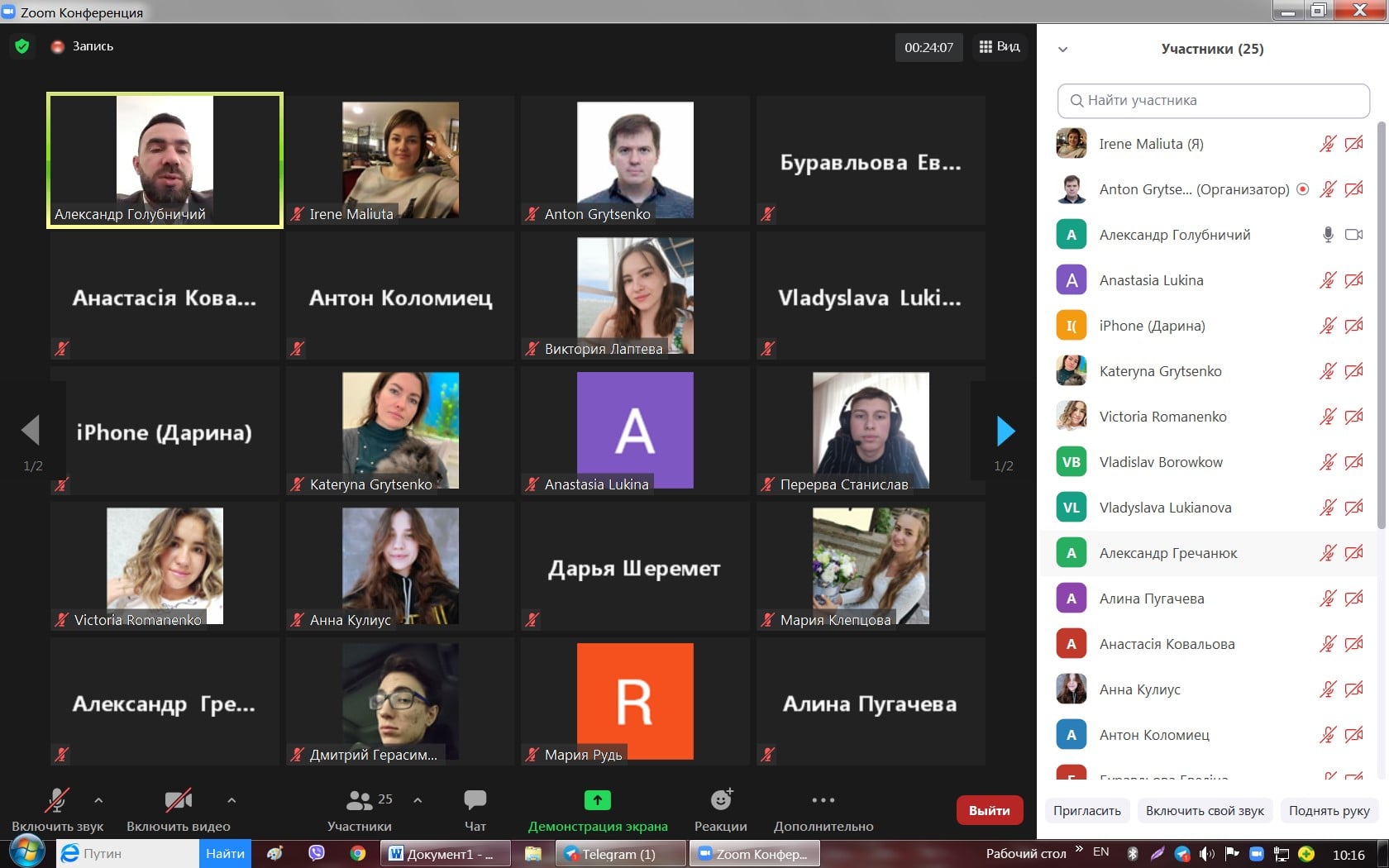Viewport: 1389px width, 868px height.
Task: Open the Чат chat panel
Action: pos(475,810)
